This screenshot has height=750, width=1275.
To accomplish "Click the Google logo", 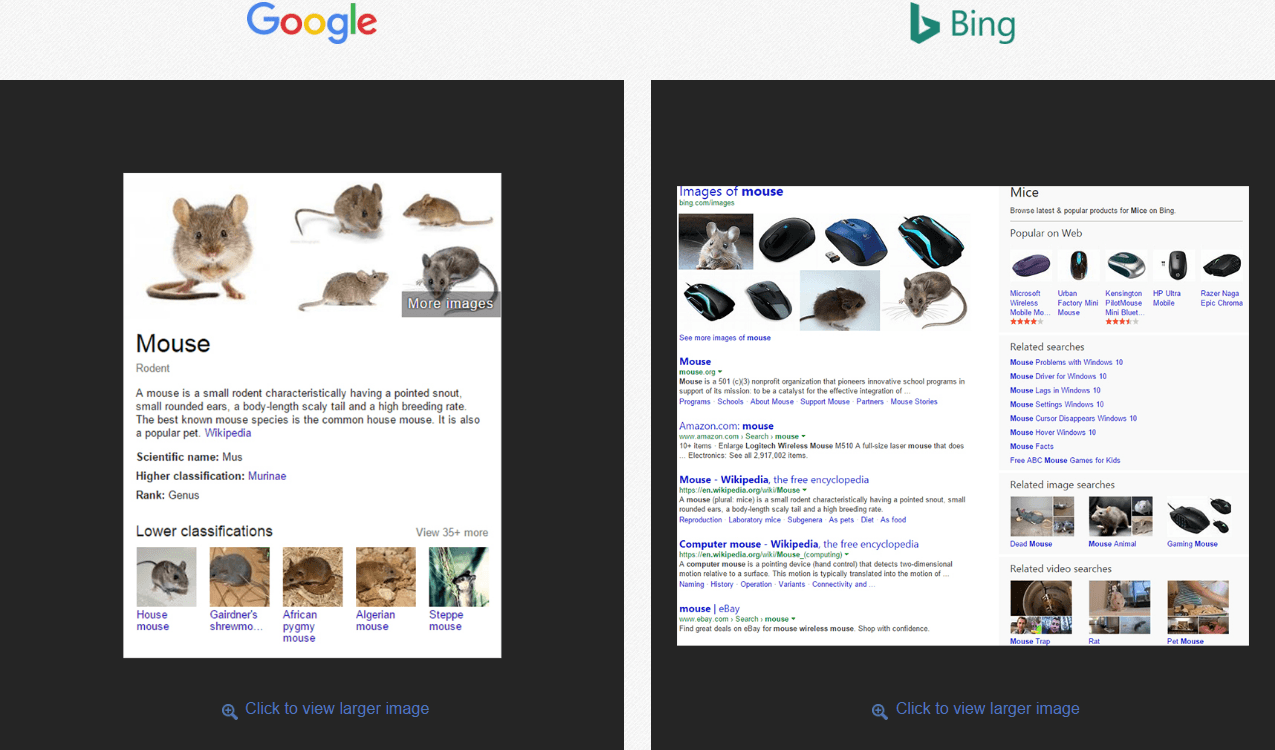I will (x=312, y=22).
